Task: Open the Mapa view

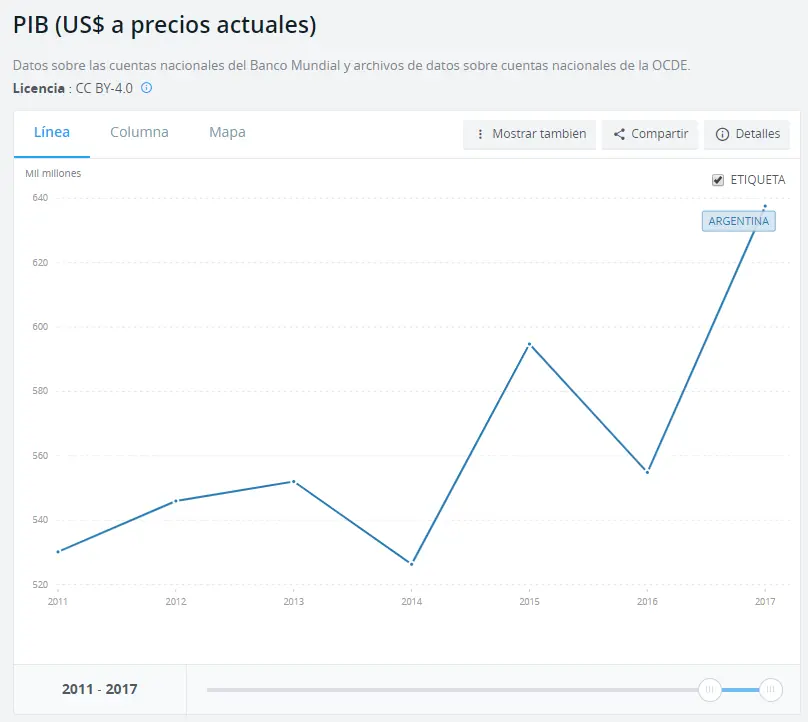Action: pos(227,132)
